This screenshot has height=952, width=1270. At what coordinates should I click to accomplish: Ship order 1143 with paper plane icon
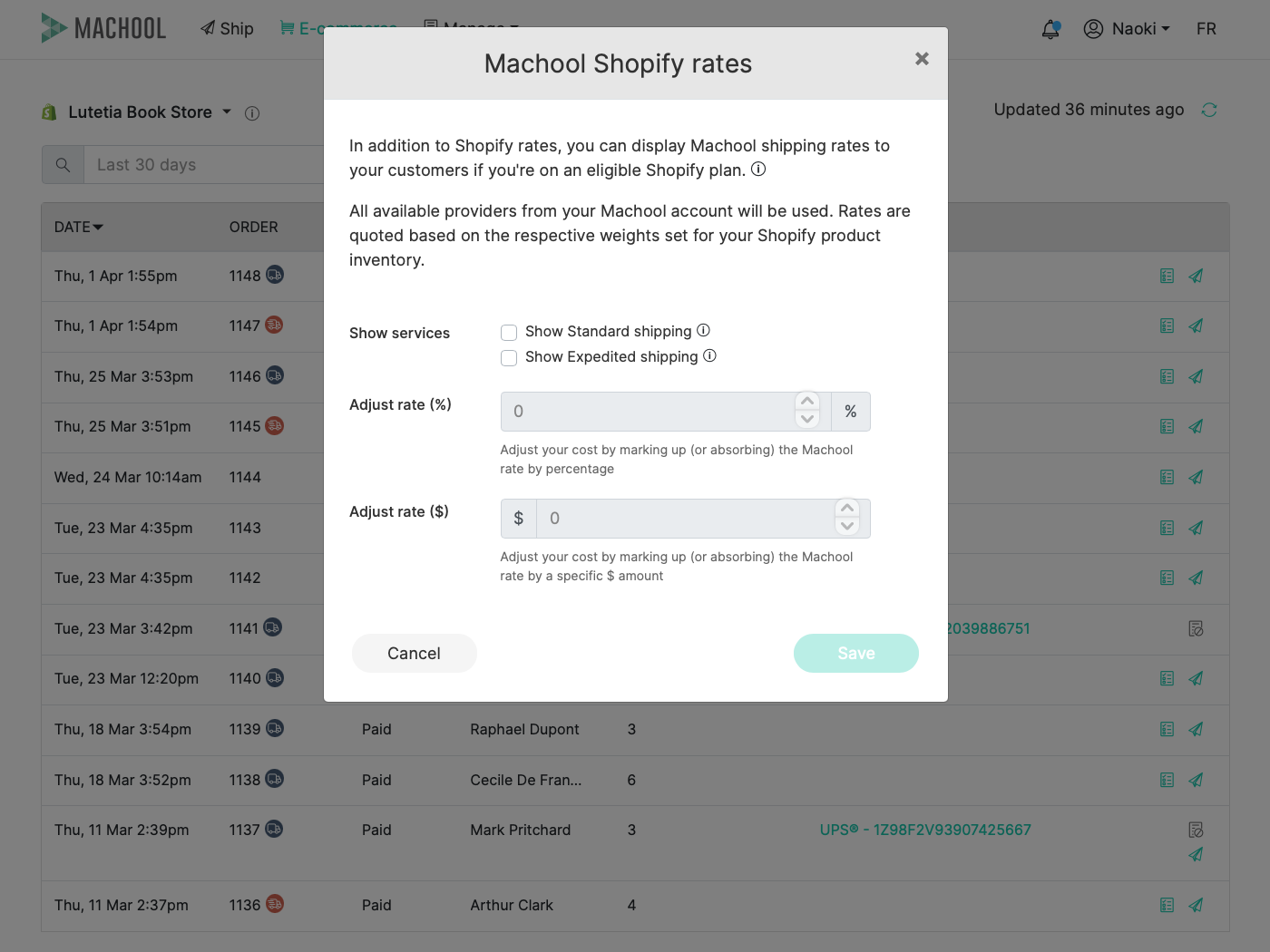(x=1197, y=528)
